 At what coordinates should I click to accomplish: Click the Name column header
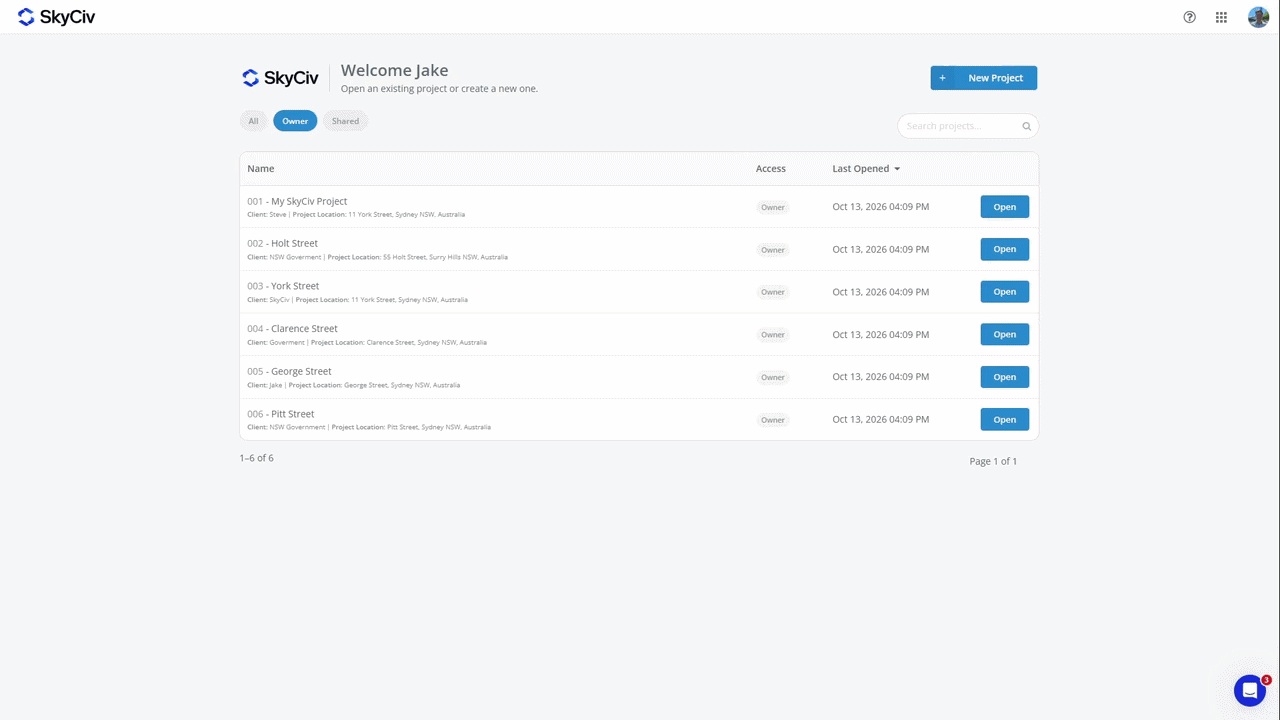[261, 169]
